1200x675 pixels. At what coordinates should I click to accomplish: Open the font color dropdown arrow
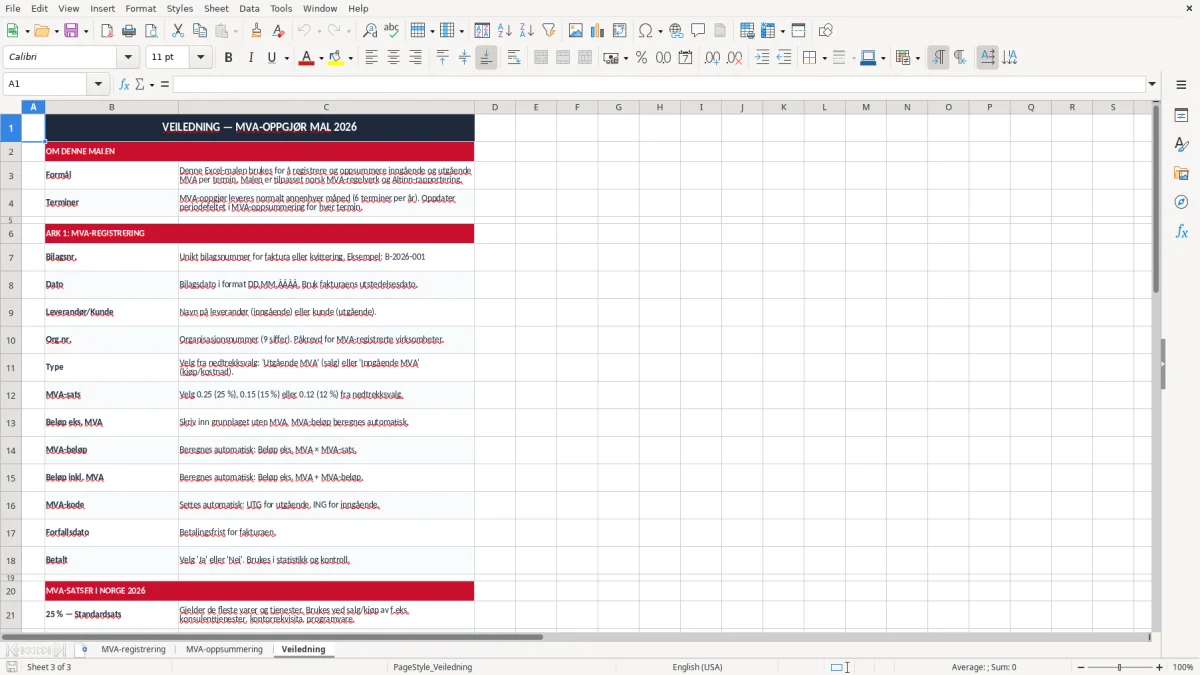pos(321,58)
